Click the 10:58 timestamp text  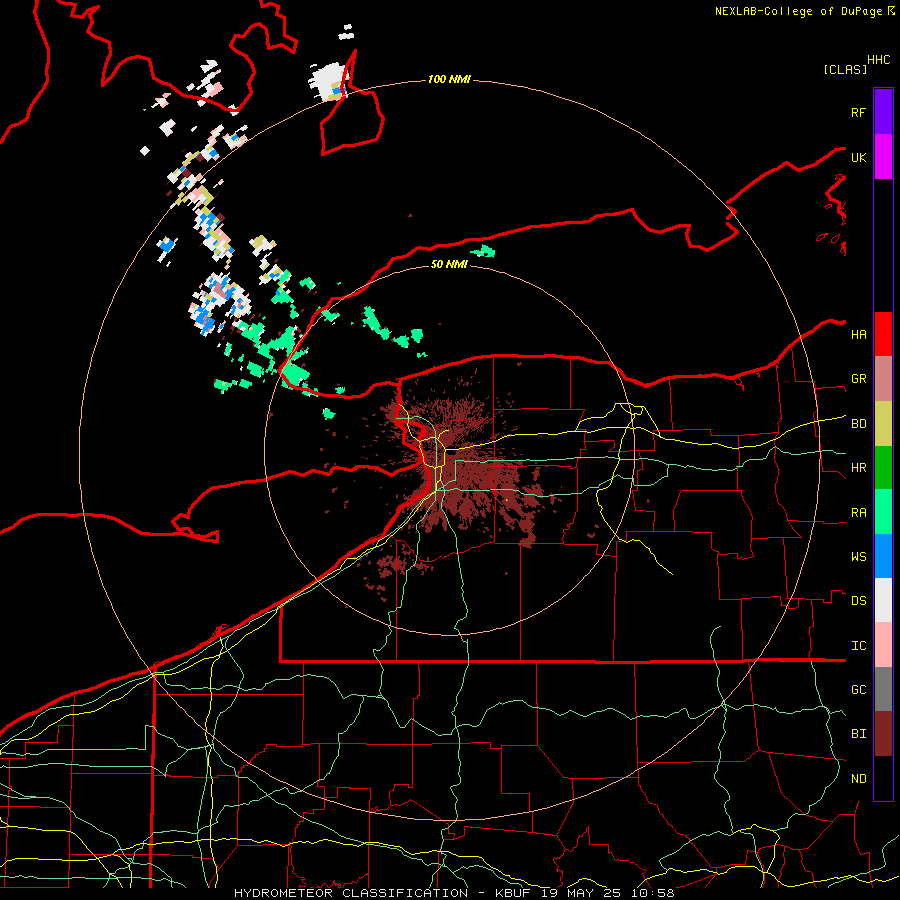(x=653, y=893)
